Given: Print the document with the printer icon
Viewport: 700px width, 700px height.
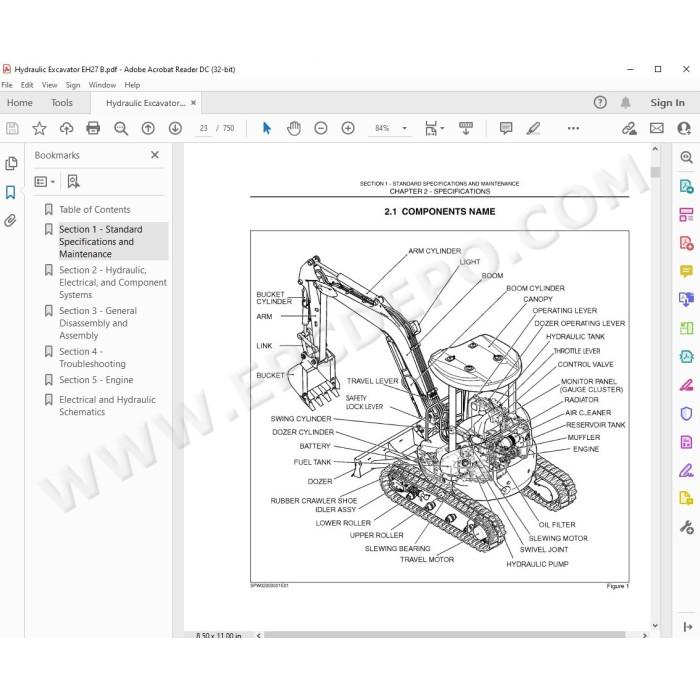Looking at the screenshot, I should (93, 129).
